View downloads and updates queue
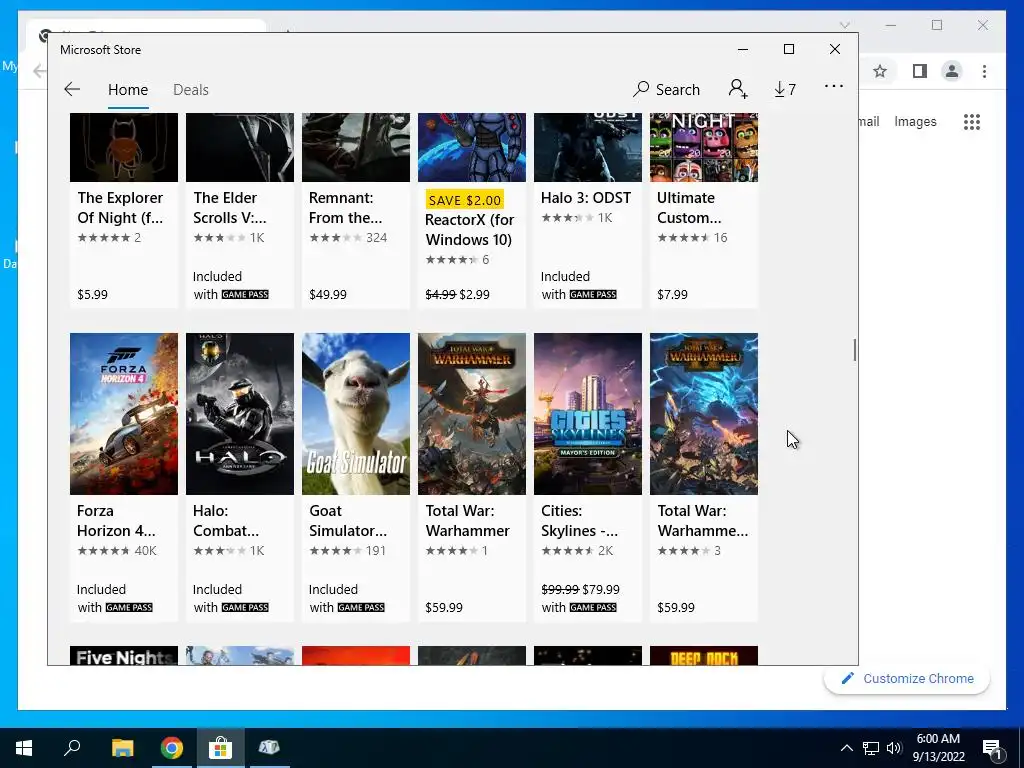The image size is (1024, 768). (785, 89)
